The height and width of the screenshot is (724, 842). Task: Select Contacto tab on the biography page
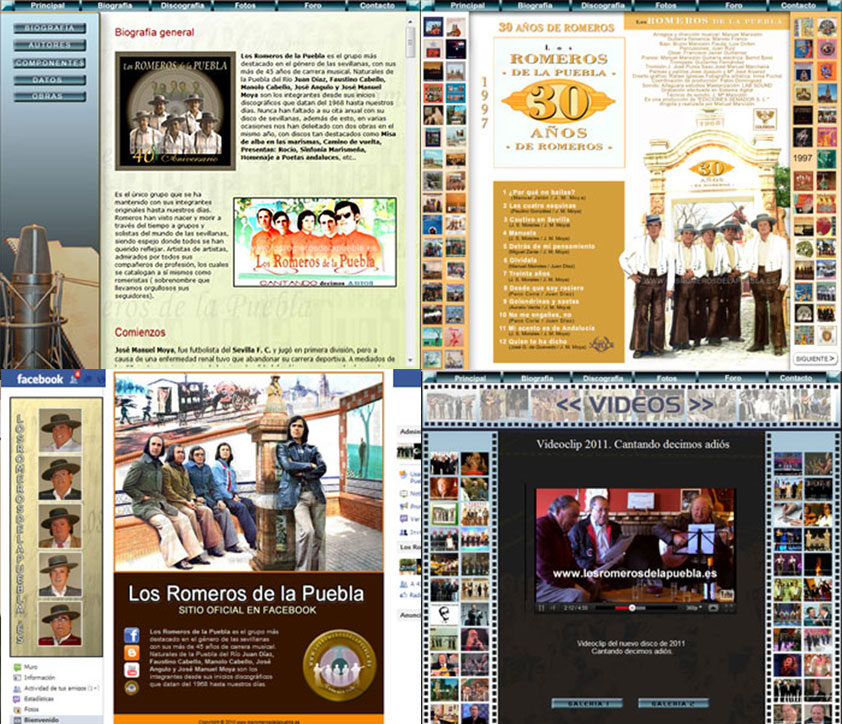(x=378, y=5)
